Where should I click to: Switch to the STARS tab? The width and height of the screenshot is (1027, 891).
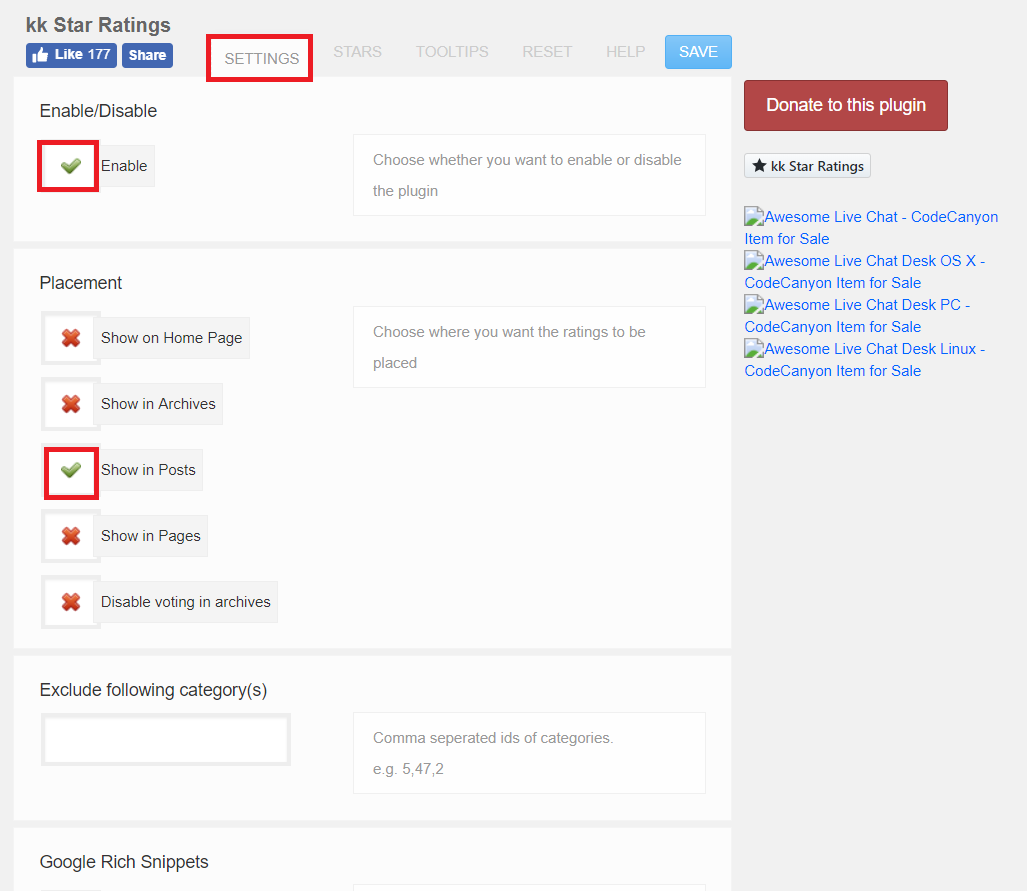(x=357, y=52)
